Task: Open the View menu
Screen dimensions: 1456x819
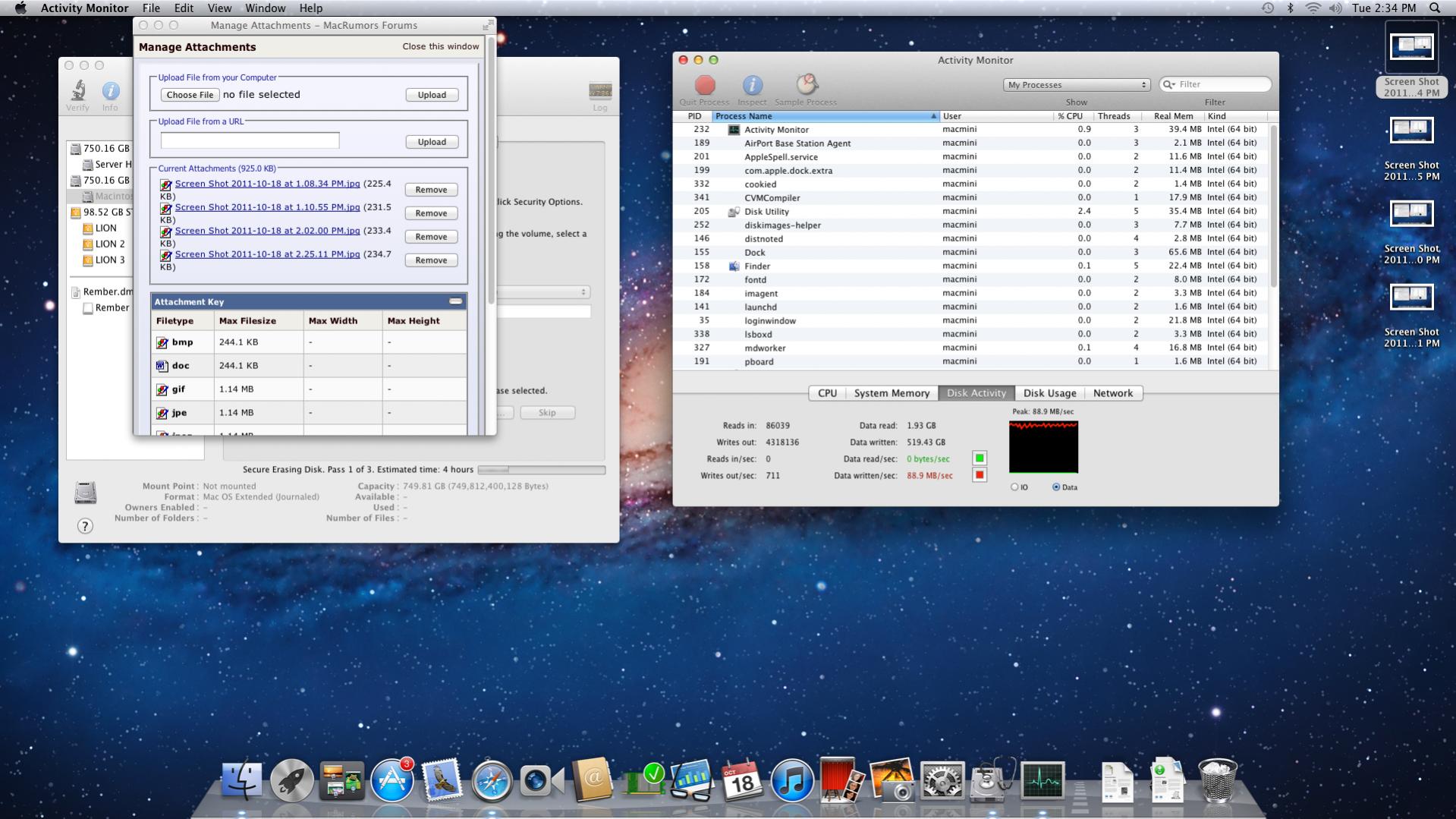Action: click(x=219, y=8)
